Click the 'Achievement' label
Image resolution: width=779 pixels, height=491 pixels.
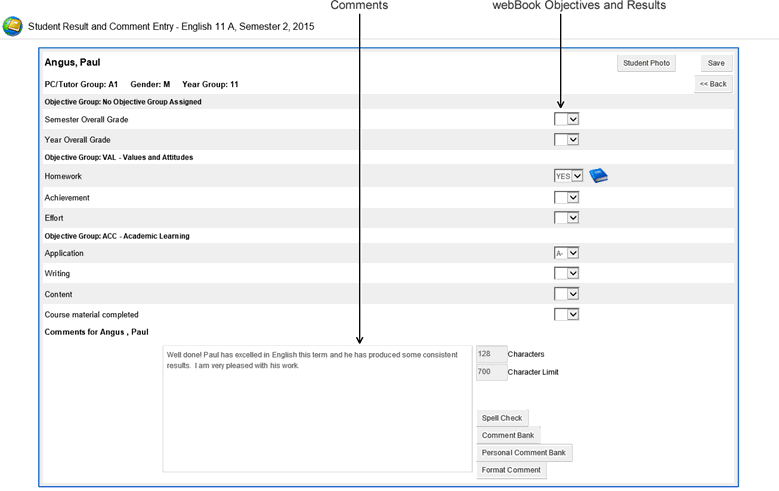click(x=67, y=198)
